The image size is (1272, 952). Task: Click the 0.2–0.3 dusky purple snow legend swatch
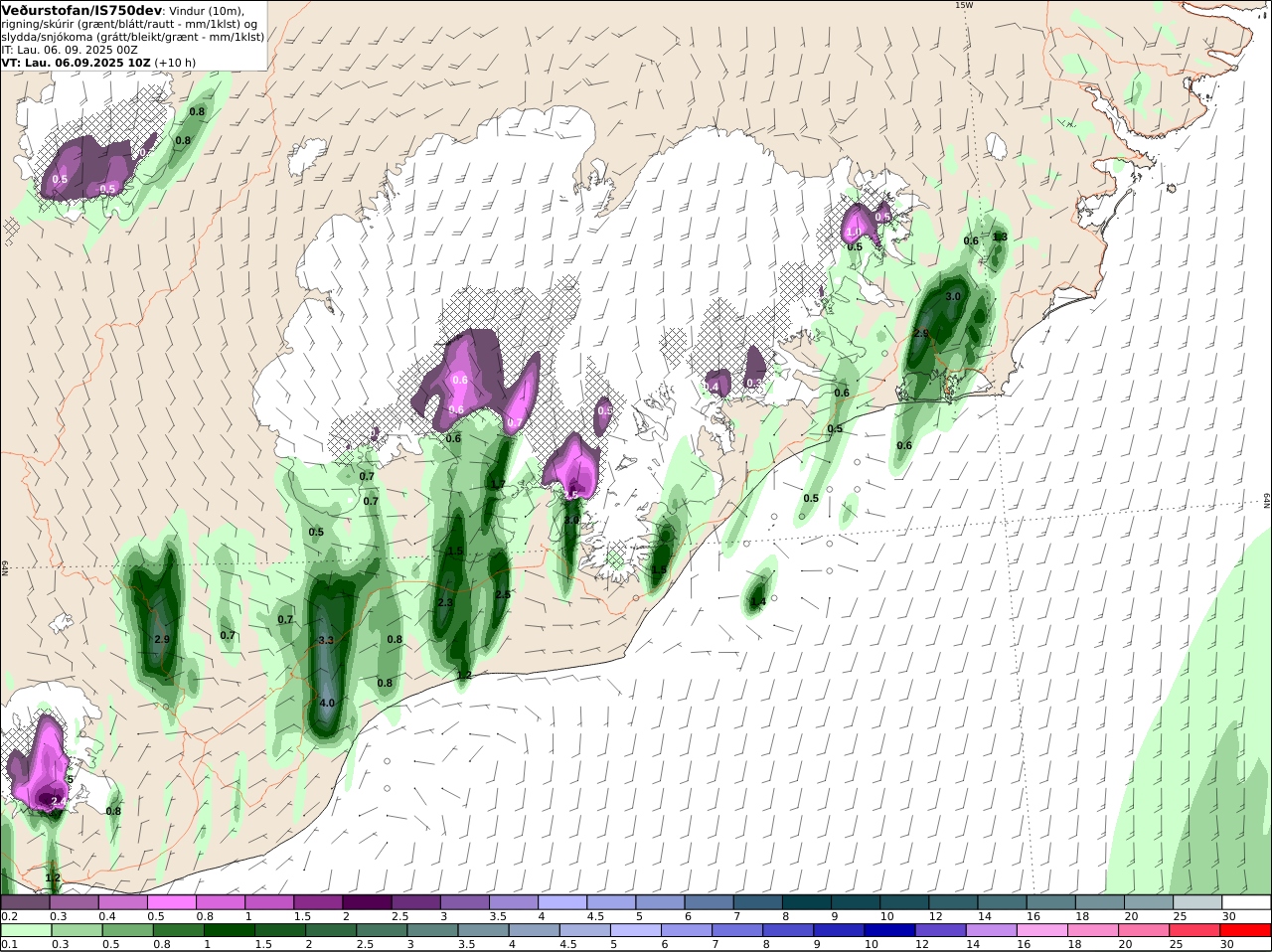(x=25, y=902)
